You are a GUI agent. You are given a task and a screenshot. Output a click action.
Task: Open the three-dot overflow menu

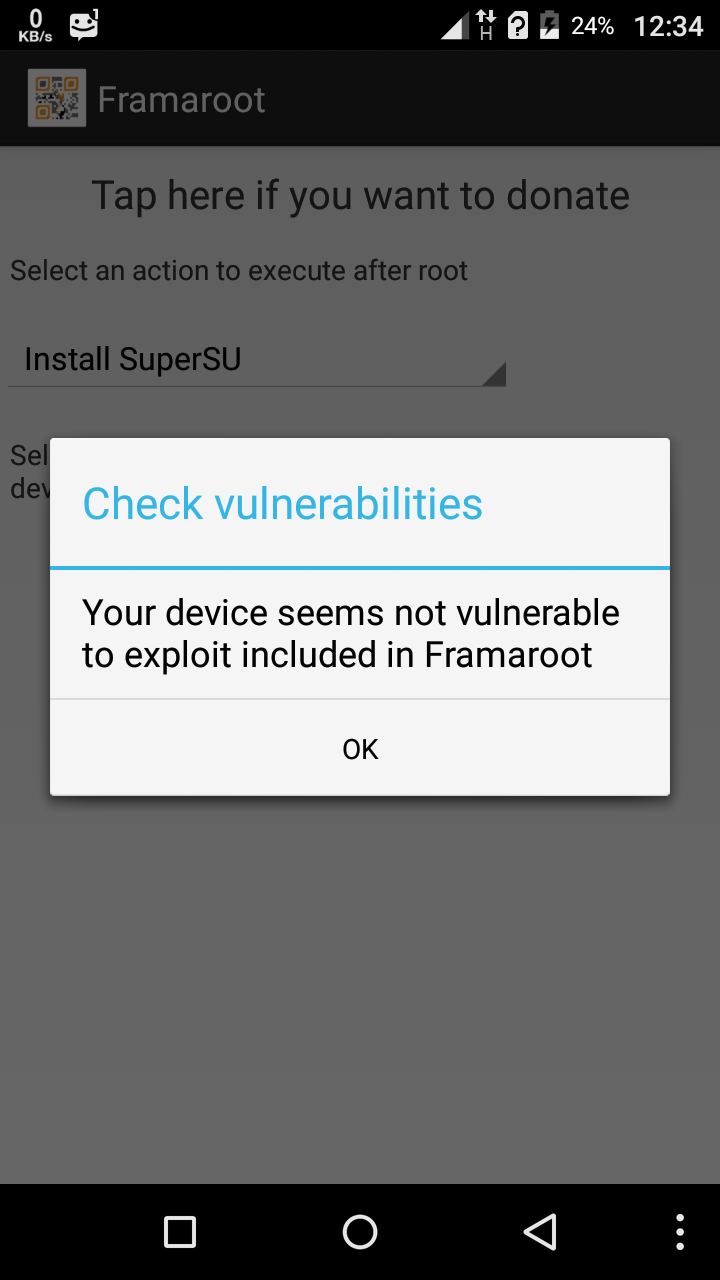680,1232
